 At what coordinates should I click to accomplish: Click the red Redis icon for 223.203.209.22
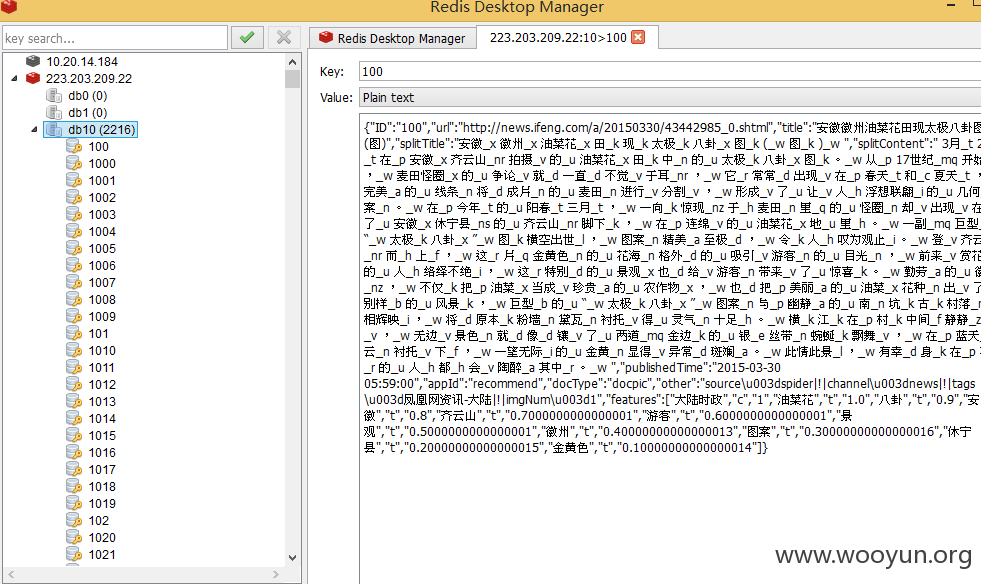[x=33, y=78]
